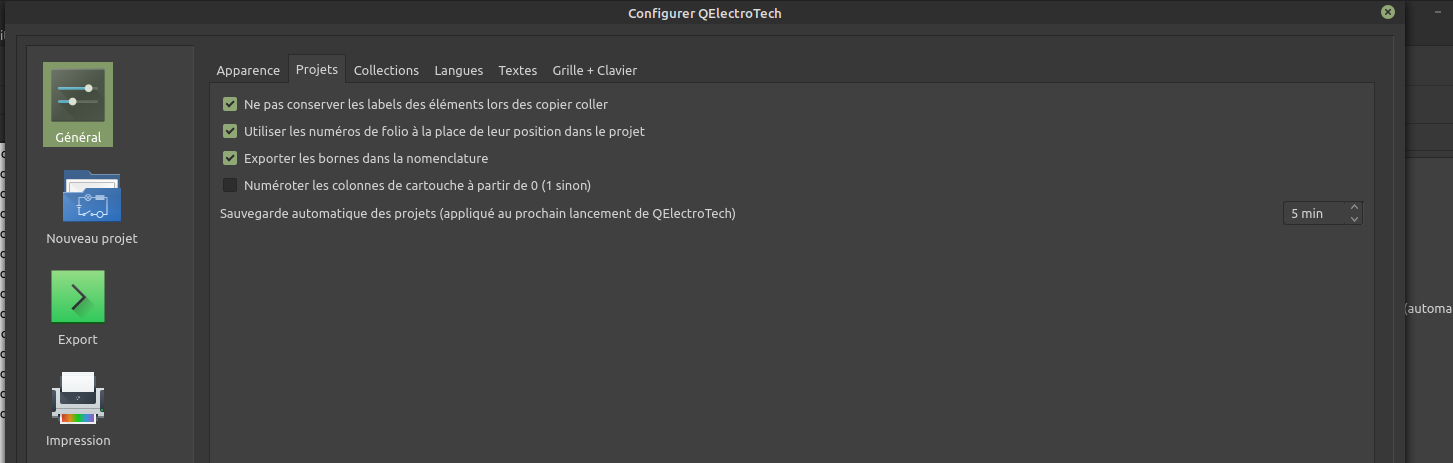This screenshot has height=463, width=1453.
Task: Uncheck 'Utiliser les numéros de folio' option
Action: click(230, 131)
